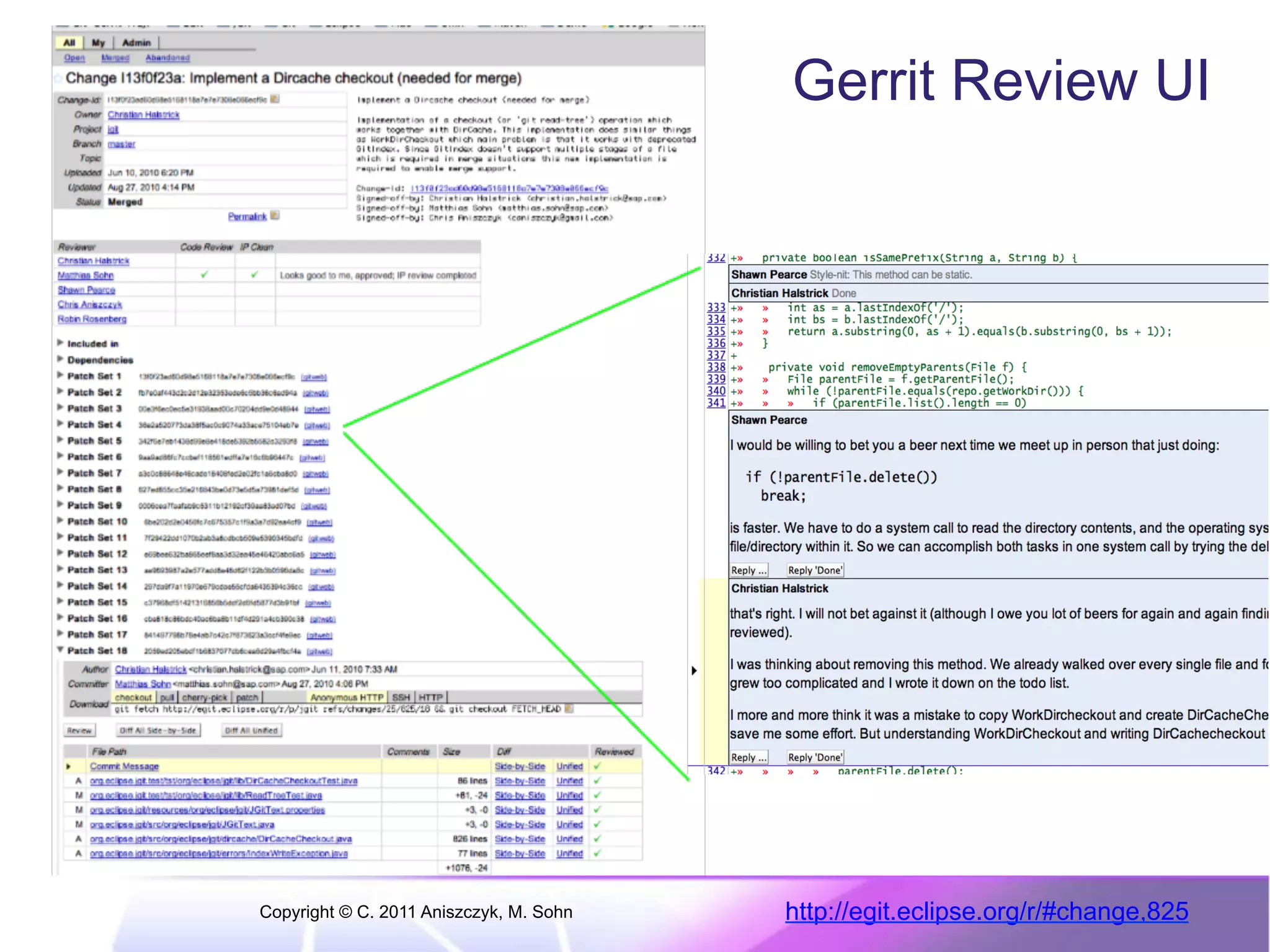The width and height of the screenshot is (1270, 952).
Task: Open JGitText.properties file link
Action: click(x=207, y=810)
